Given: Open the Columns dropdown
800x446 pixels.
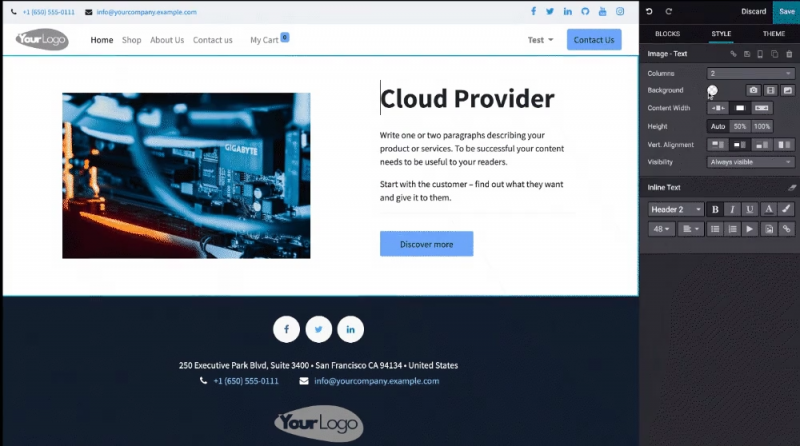Looking at the screenshot, I should pyautogui.click(x=750, y=73).
